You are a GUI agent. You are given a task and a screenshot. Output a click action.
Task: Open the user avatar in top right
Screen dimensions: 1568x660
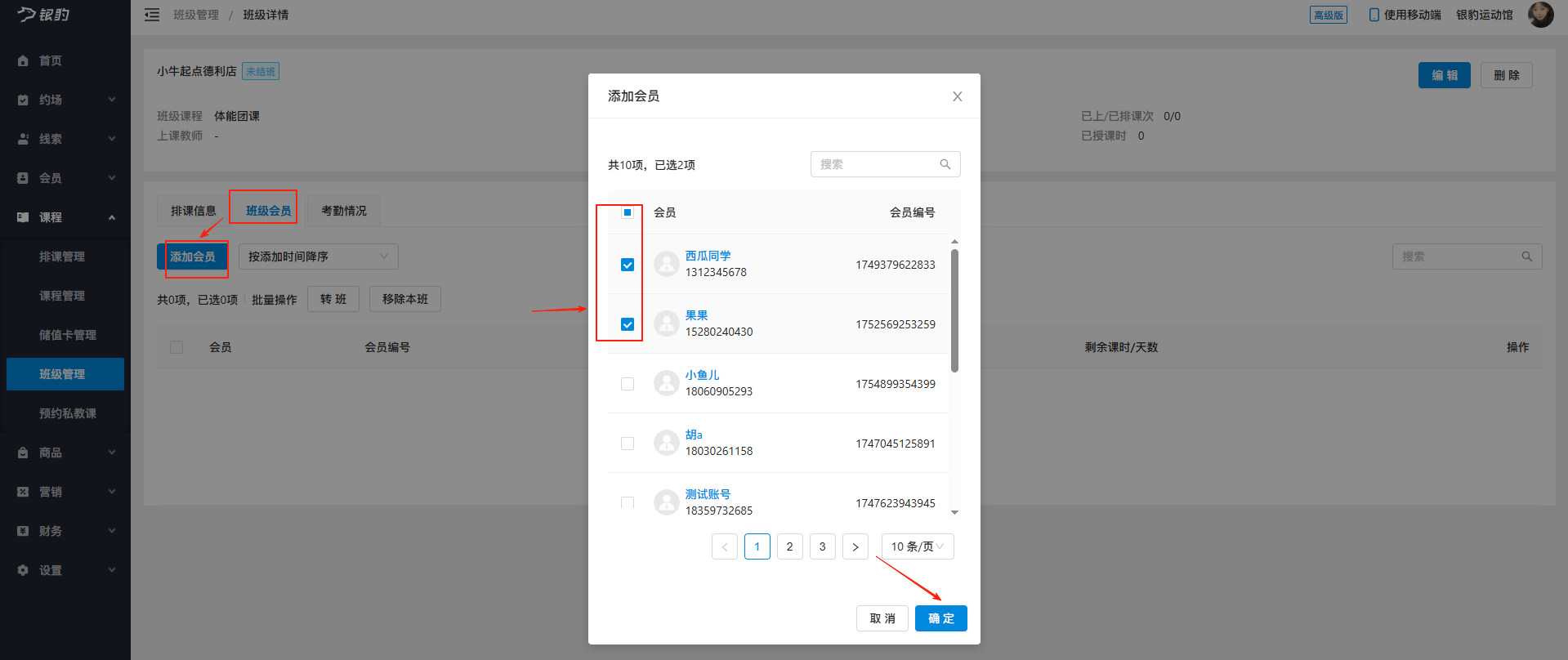tap(1540, 15)
